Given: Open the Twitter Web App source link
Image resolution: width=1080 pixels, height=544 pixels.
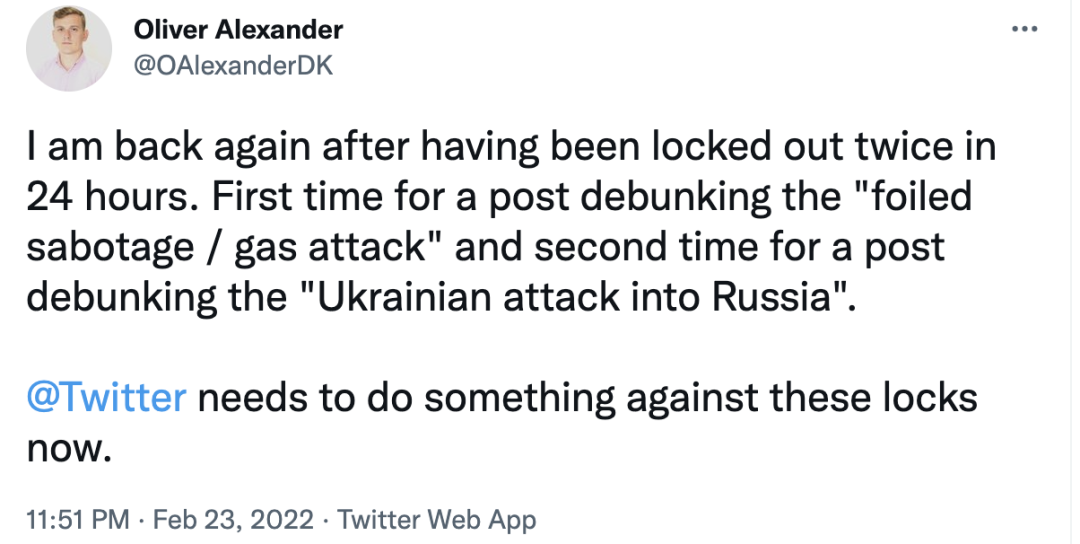Looking at the screenshot, I should click(436, 521).
